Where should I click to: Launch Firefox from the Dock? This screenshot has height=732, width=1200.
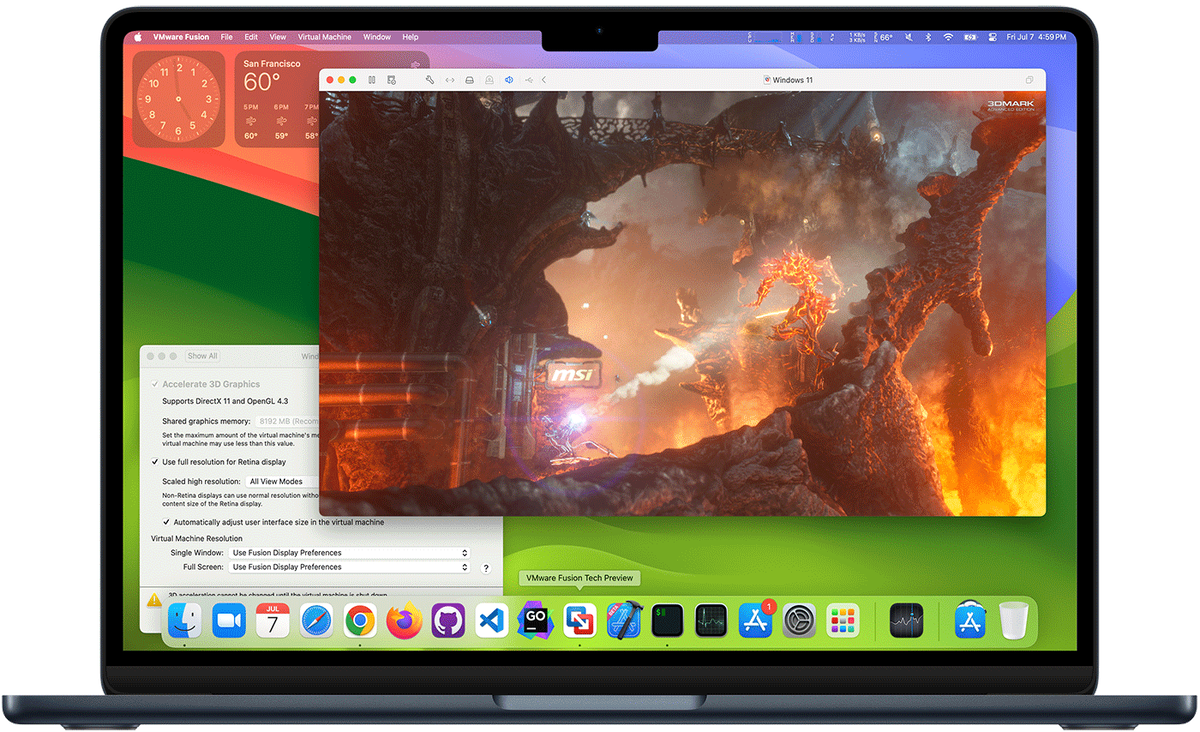click(404, 621)
